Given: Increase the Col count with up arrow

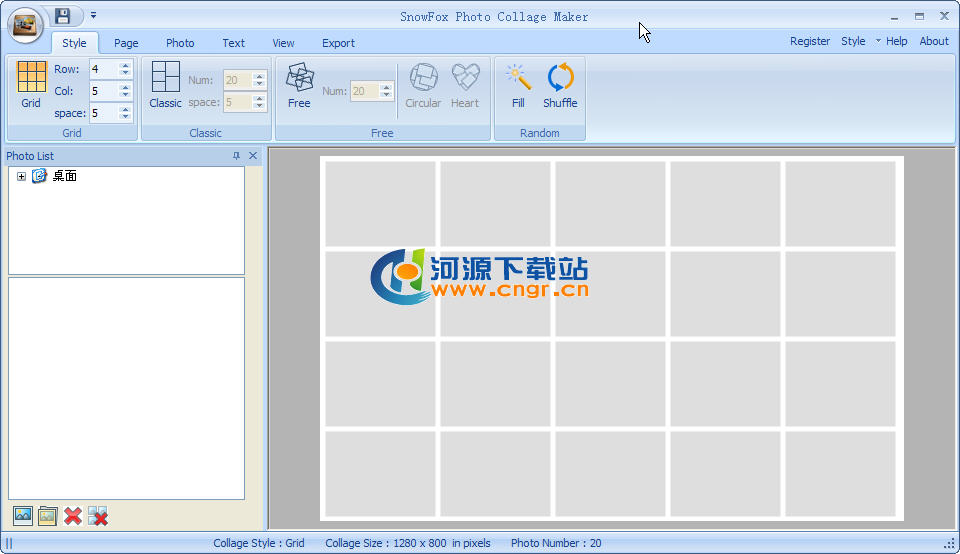Looking at the screenshot, I should [x=126, y=87].
